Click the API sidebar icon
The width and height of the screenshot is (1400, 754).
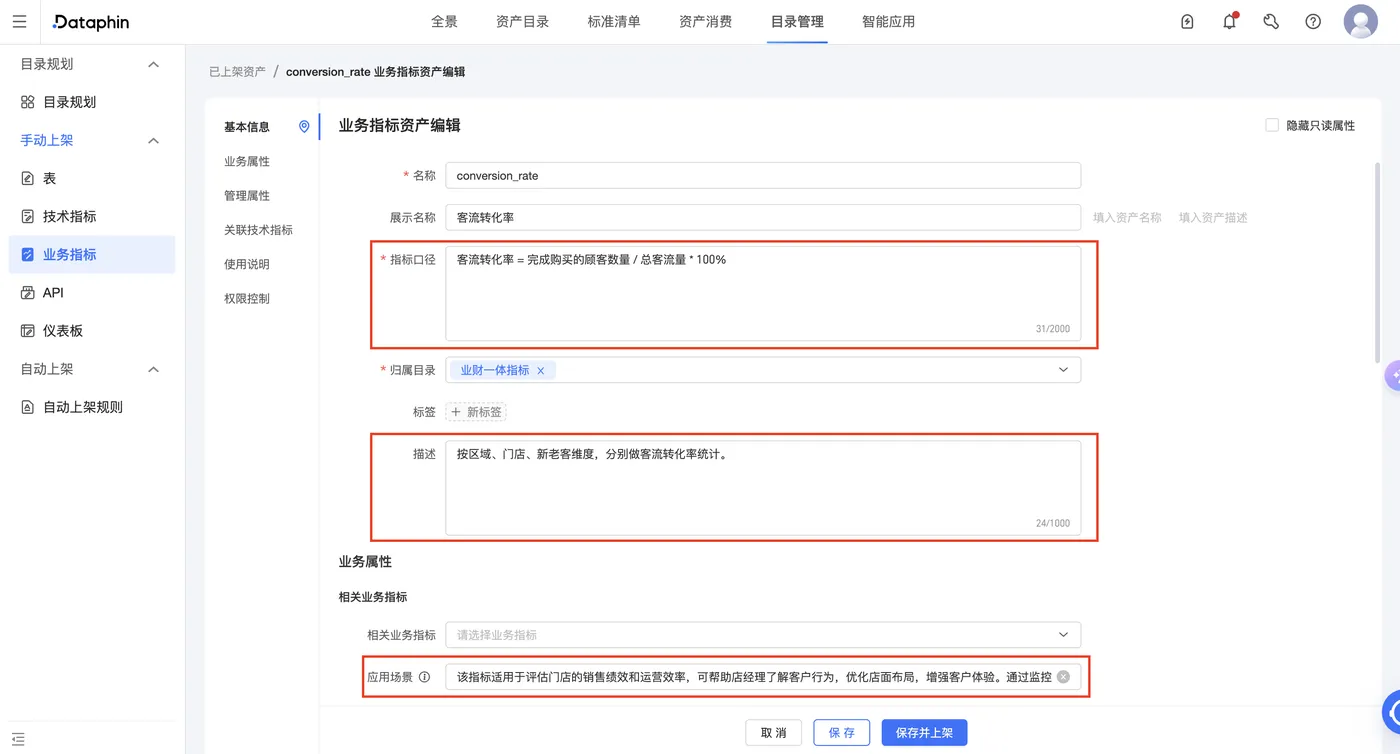28,293
